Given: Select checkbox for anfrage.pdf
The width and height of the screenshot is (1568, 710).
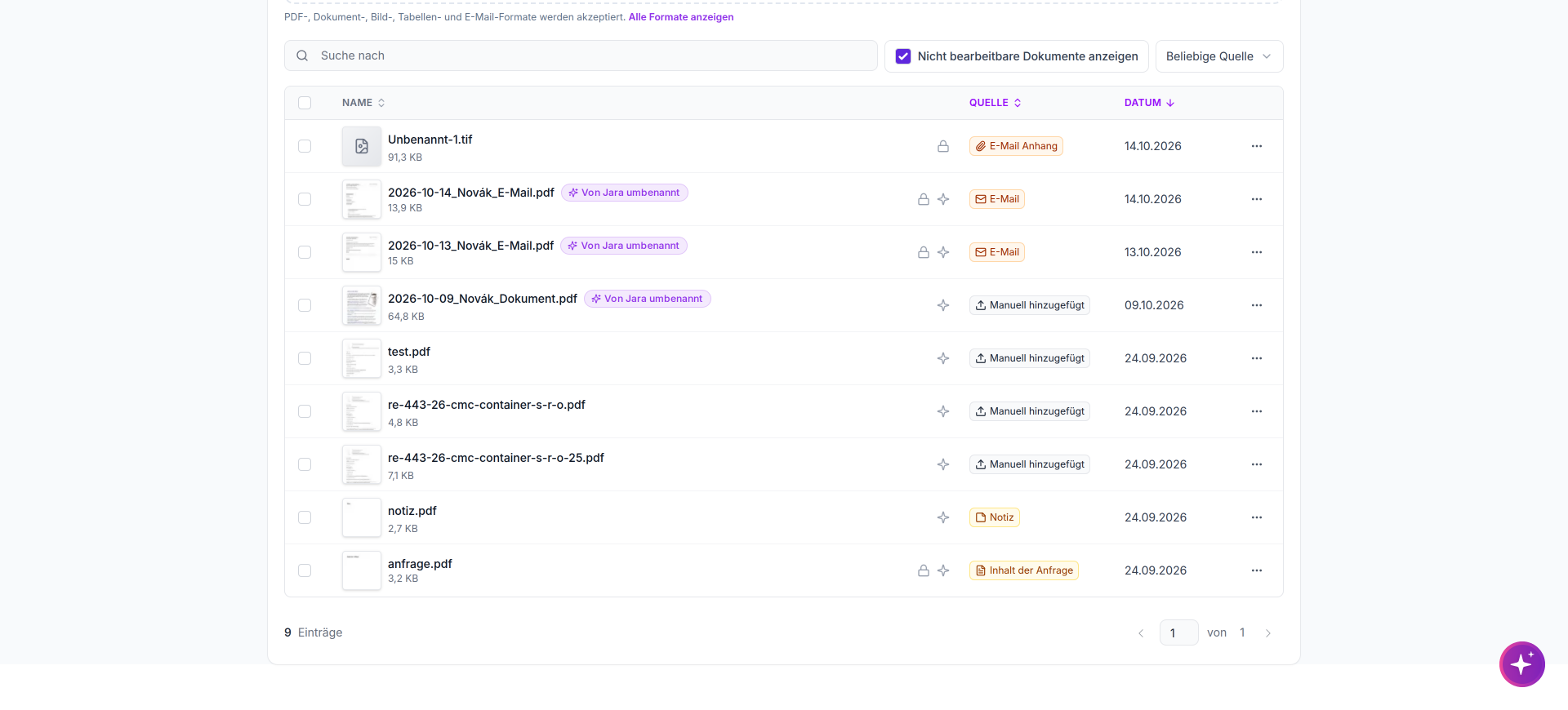Looking at the screenshot, I should click(305, 570).
